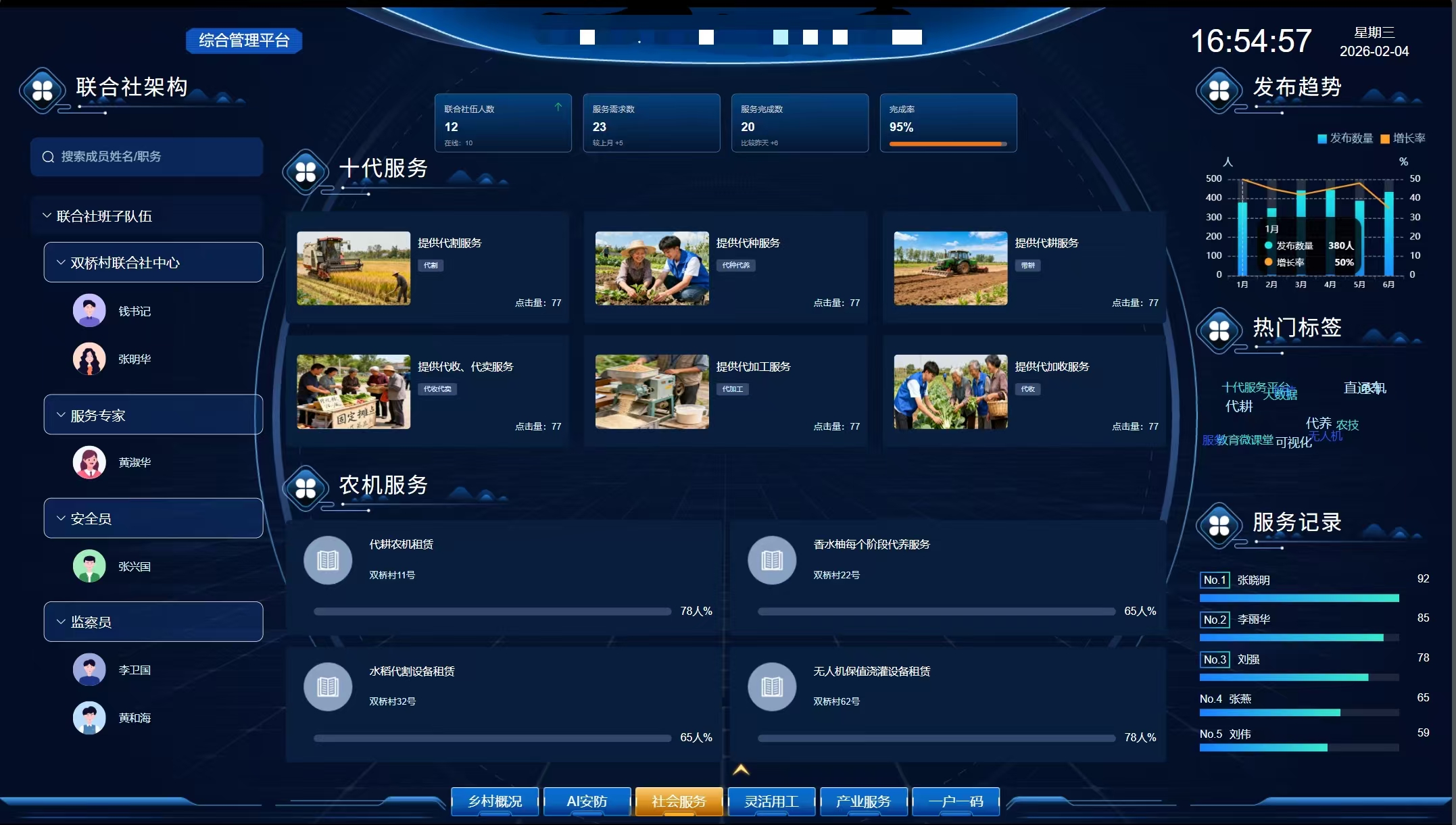Click 张明华's avatar icon
1456x825 pixels.
pos(89,359)
